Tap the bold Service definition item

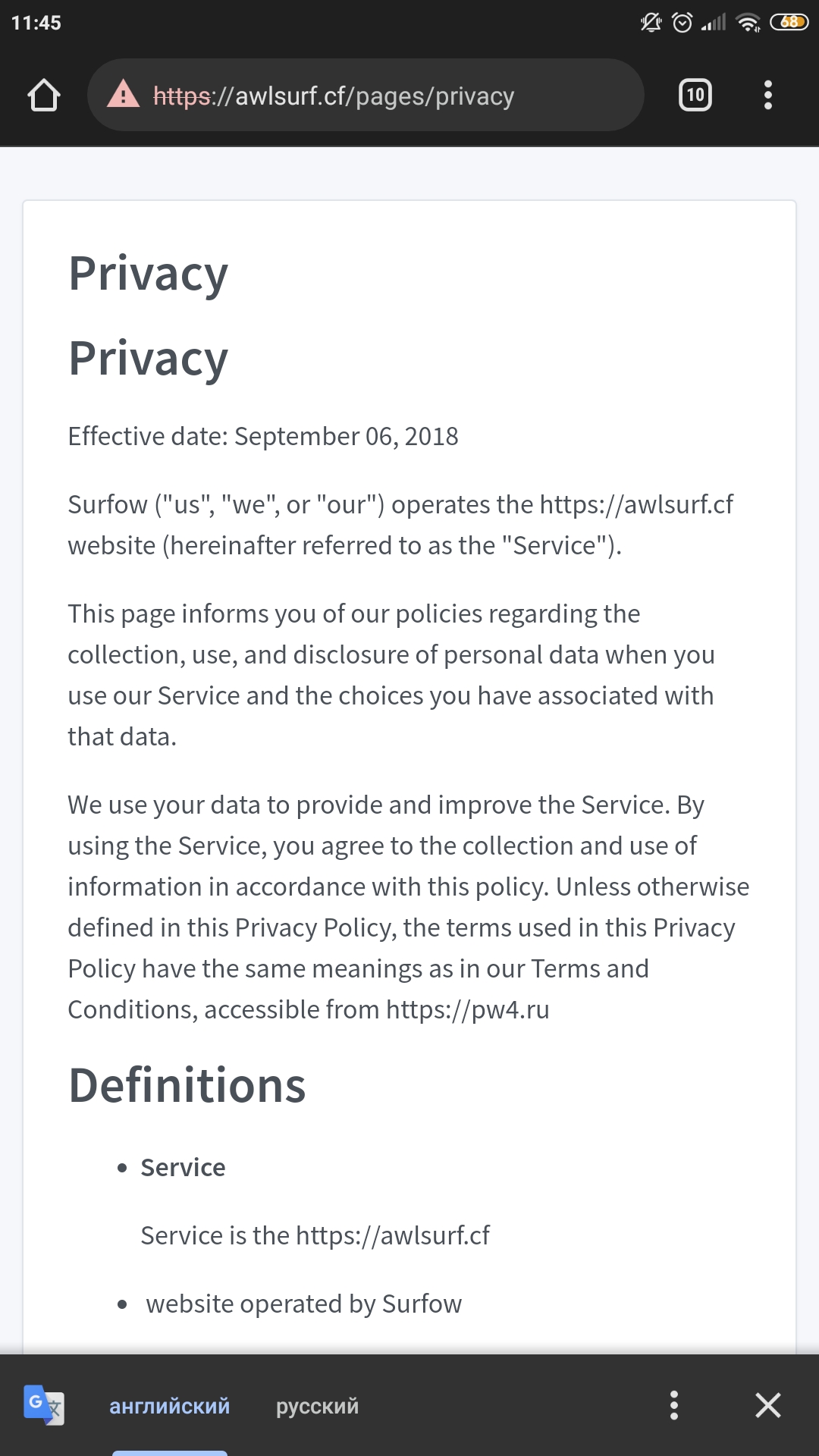(x=183, y=1168)
